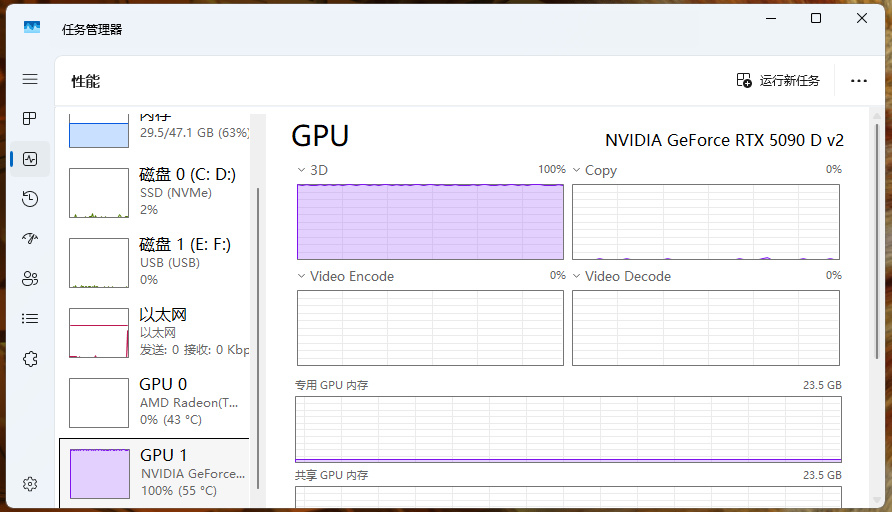Open the App history page icon

tap(30, 199)
